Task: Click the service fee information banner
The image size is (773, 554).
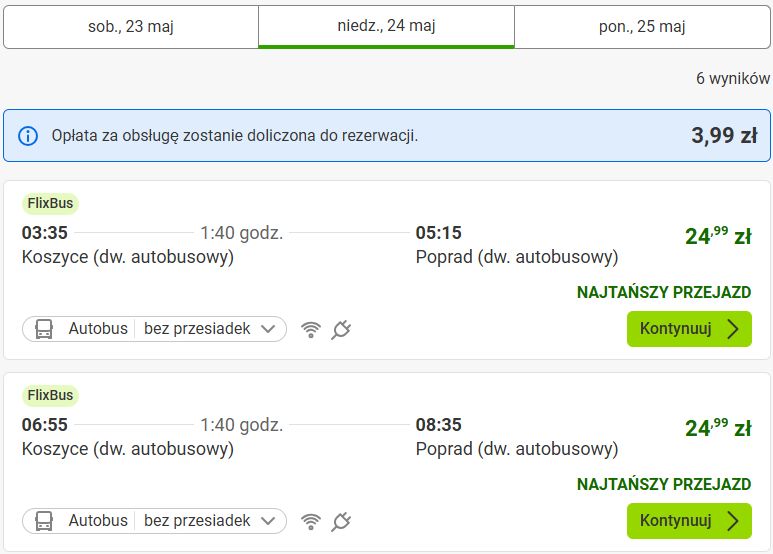Action: click(x=386, y=136)
